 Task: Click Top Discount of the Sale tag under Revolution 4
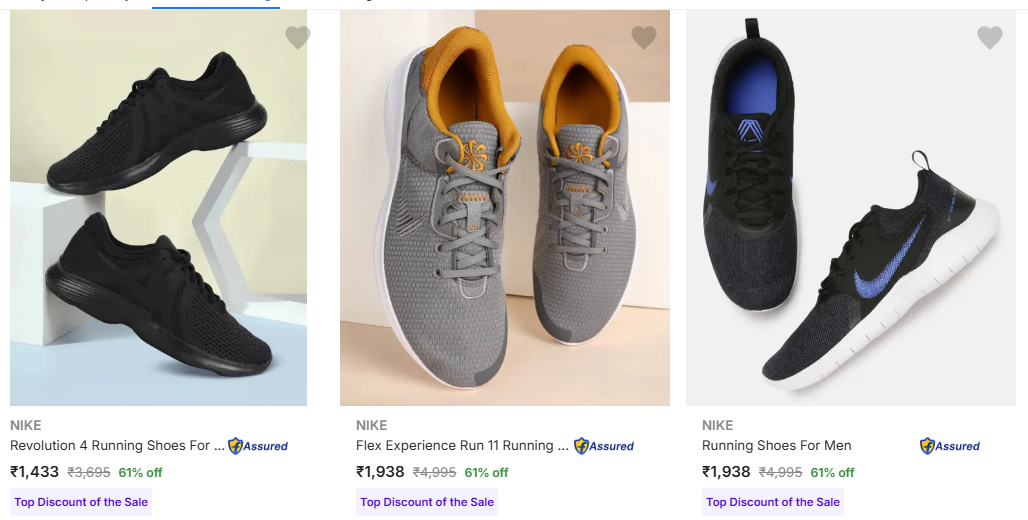81,502
